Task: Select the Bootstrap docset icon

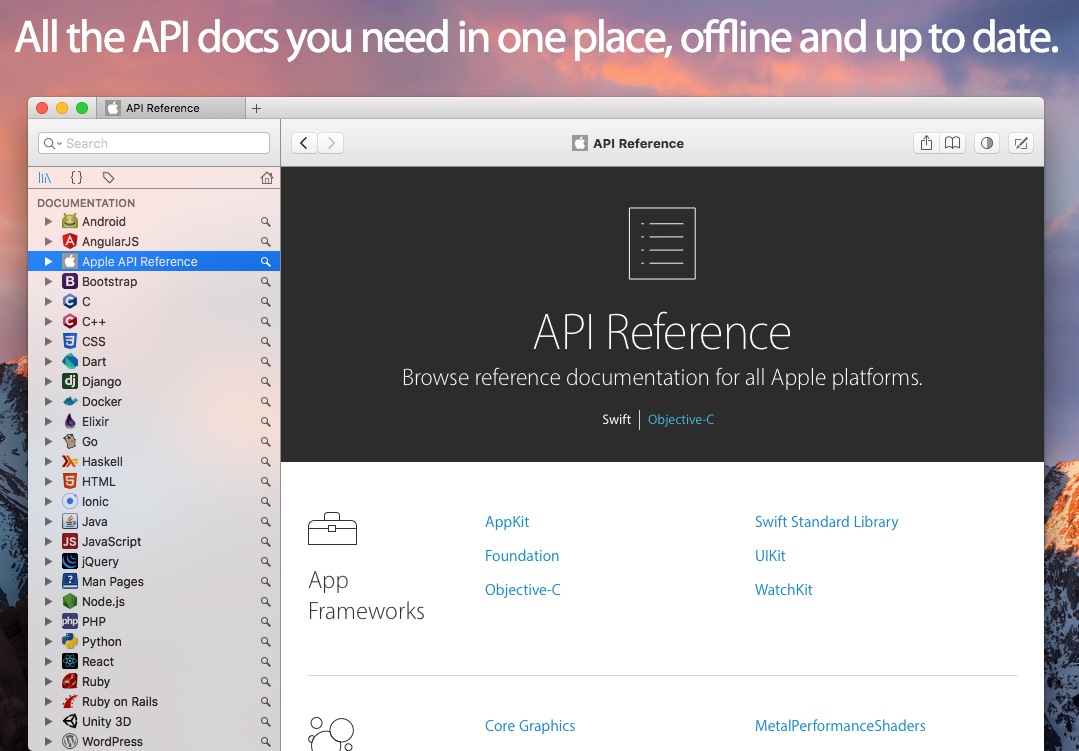Action: click(70, 282)
